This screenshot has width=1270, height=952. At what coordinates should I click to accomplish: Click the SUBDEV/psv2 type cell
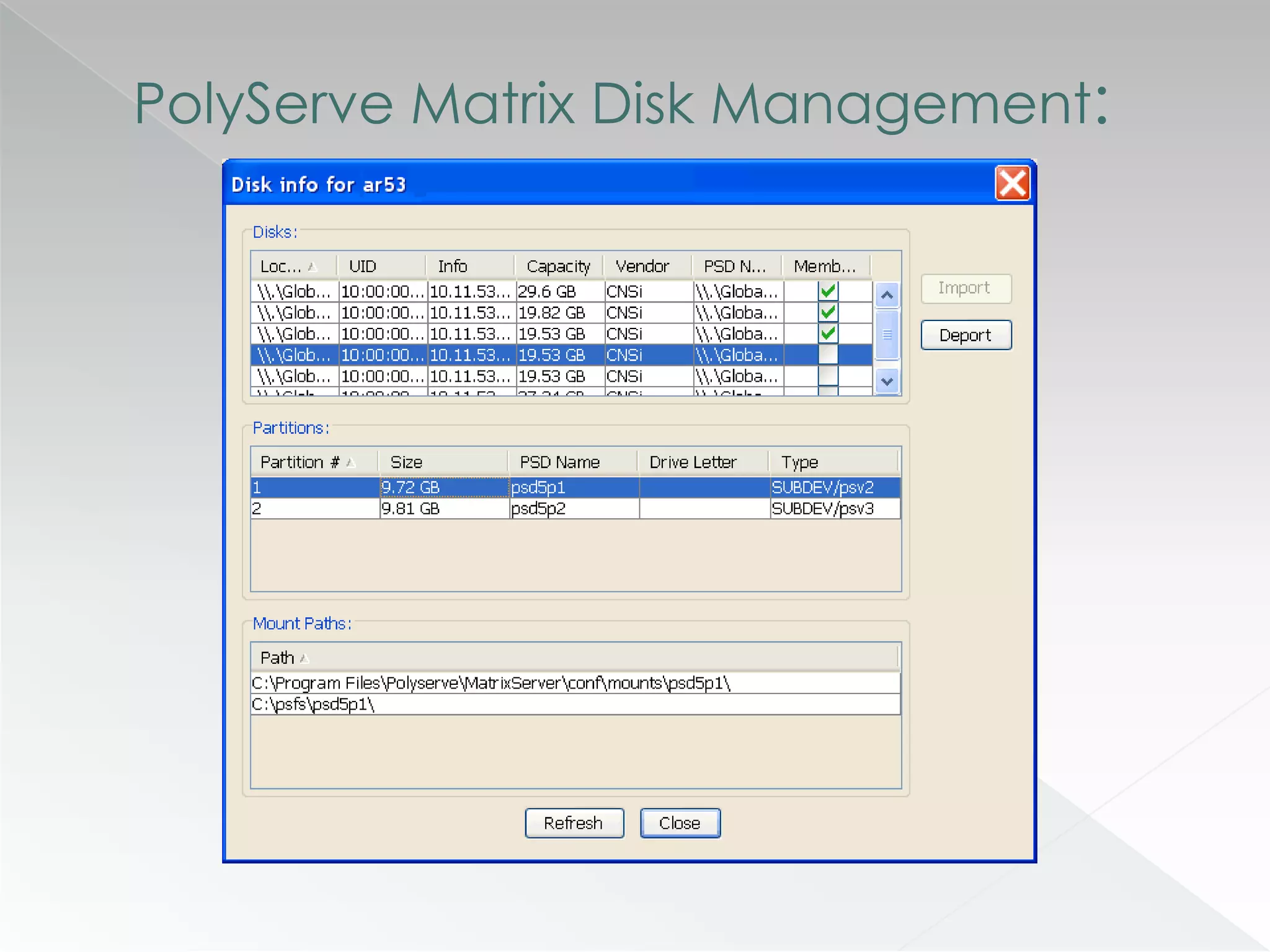coord(835,487)
